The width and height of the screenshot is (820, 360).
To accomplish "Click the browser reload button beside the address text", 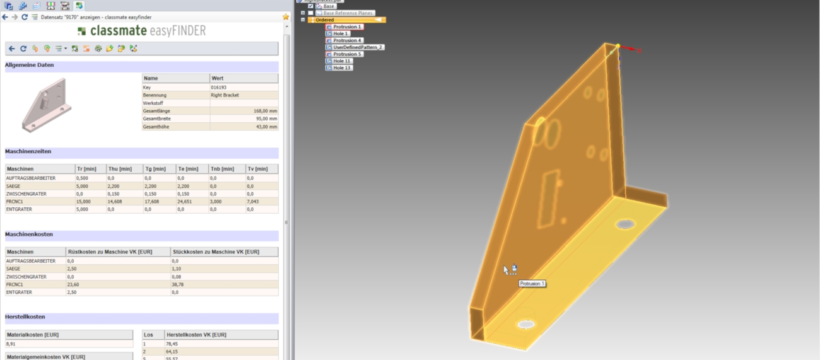I will [24, 17].
